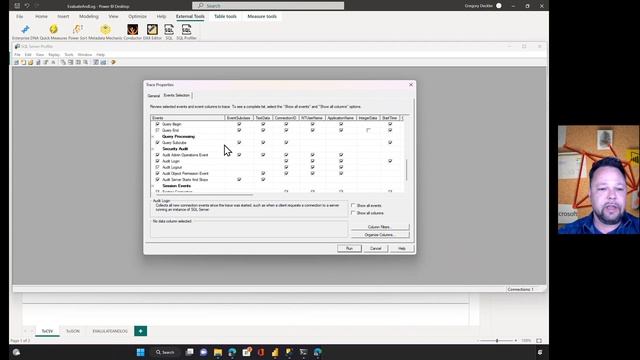Launch the Power Sort tool
Screen dimensions: 640x360
78,32
